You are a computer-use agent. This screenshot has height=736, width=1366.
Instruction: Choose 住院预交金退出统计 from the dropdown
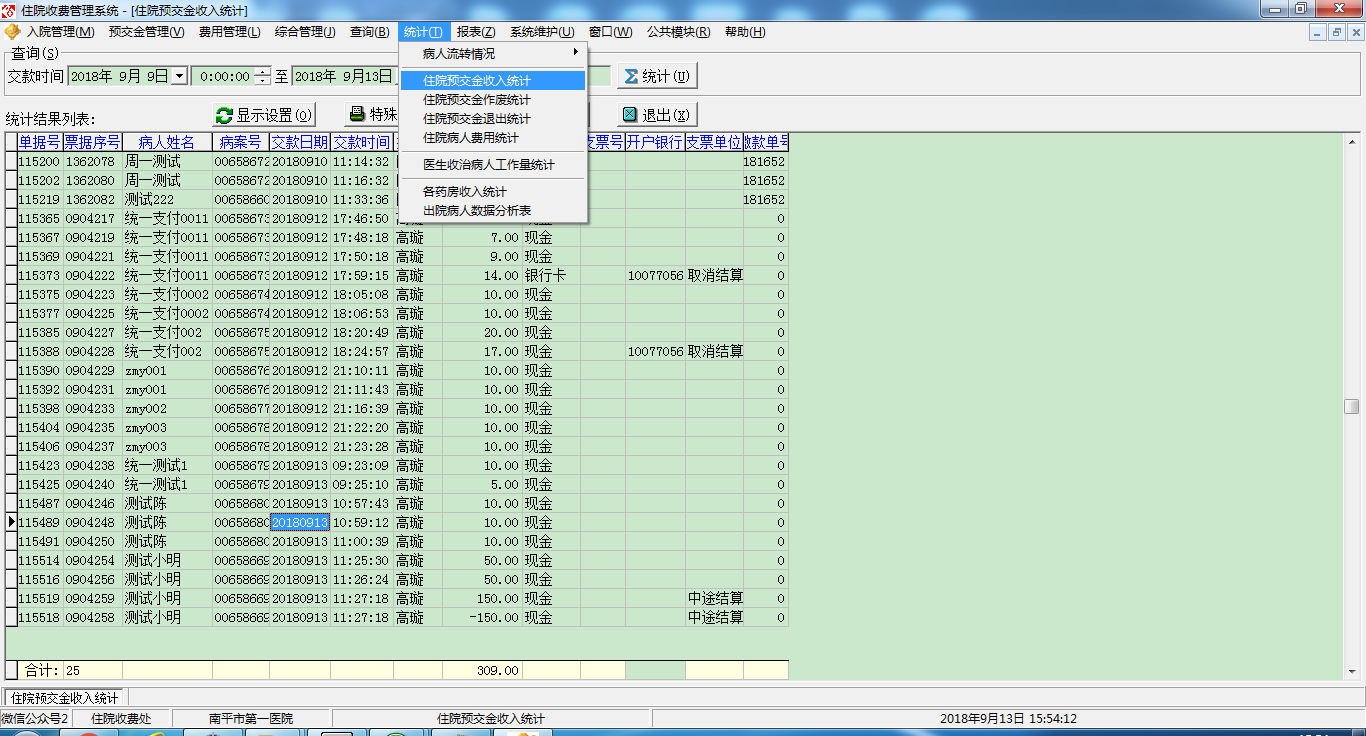(493, 119)
